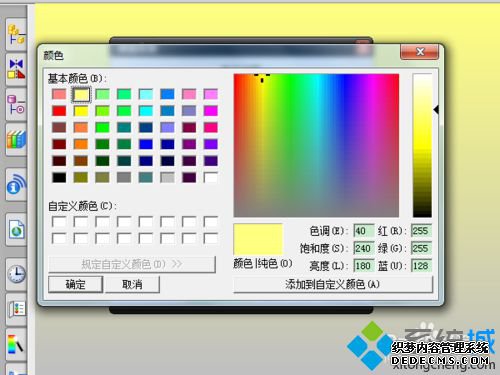Click the 亮度 luminance value field
500x375 pixels.
coord(364,266)
